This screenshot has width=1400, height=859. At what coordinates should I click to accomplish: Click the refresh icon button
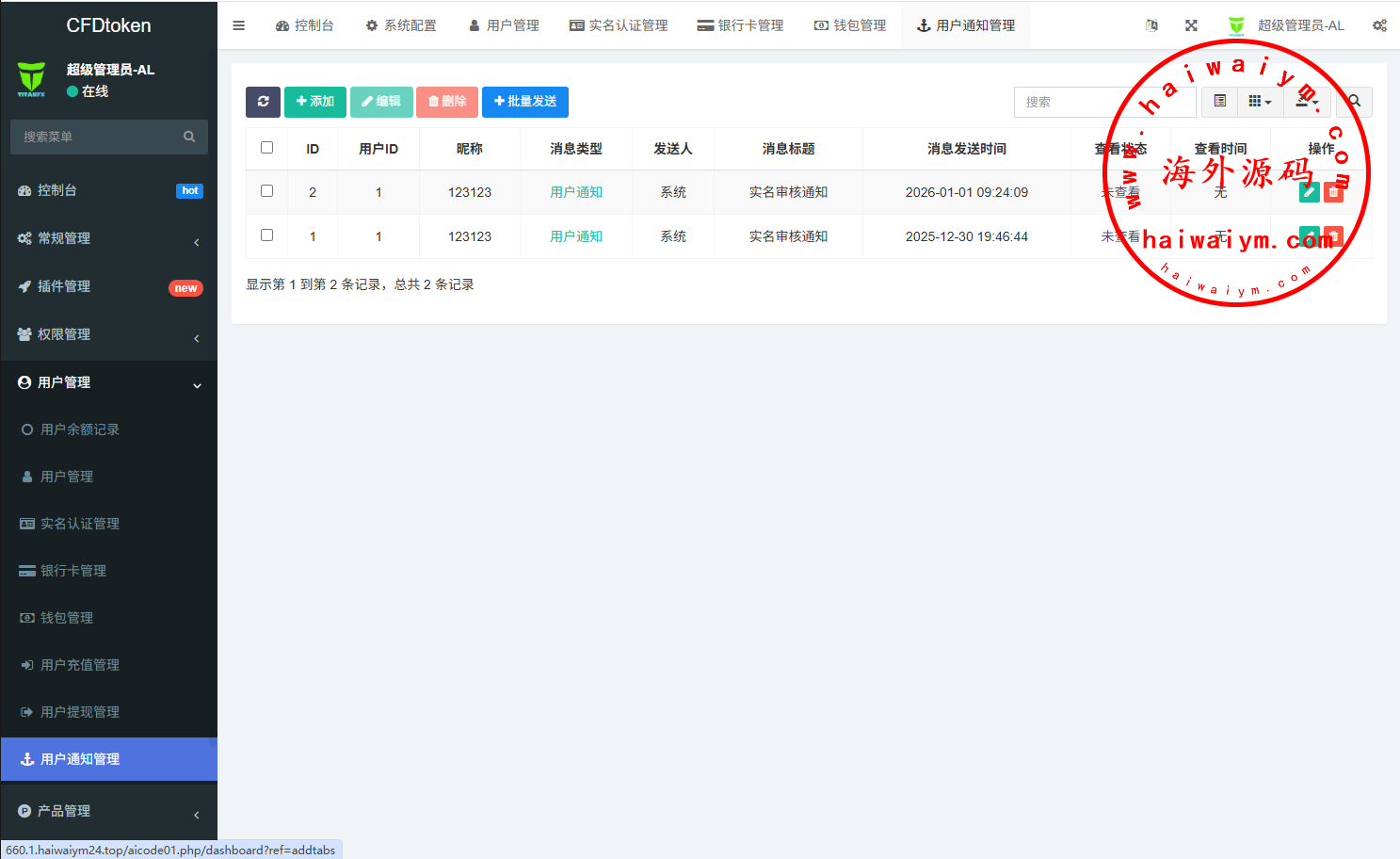(263, 102)
